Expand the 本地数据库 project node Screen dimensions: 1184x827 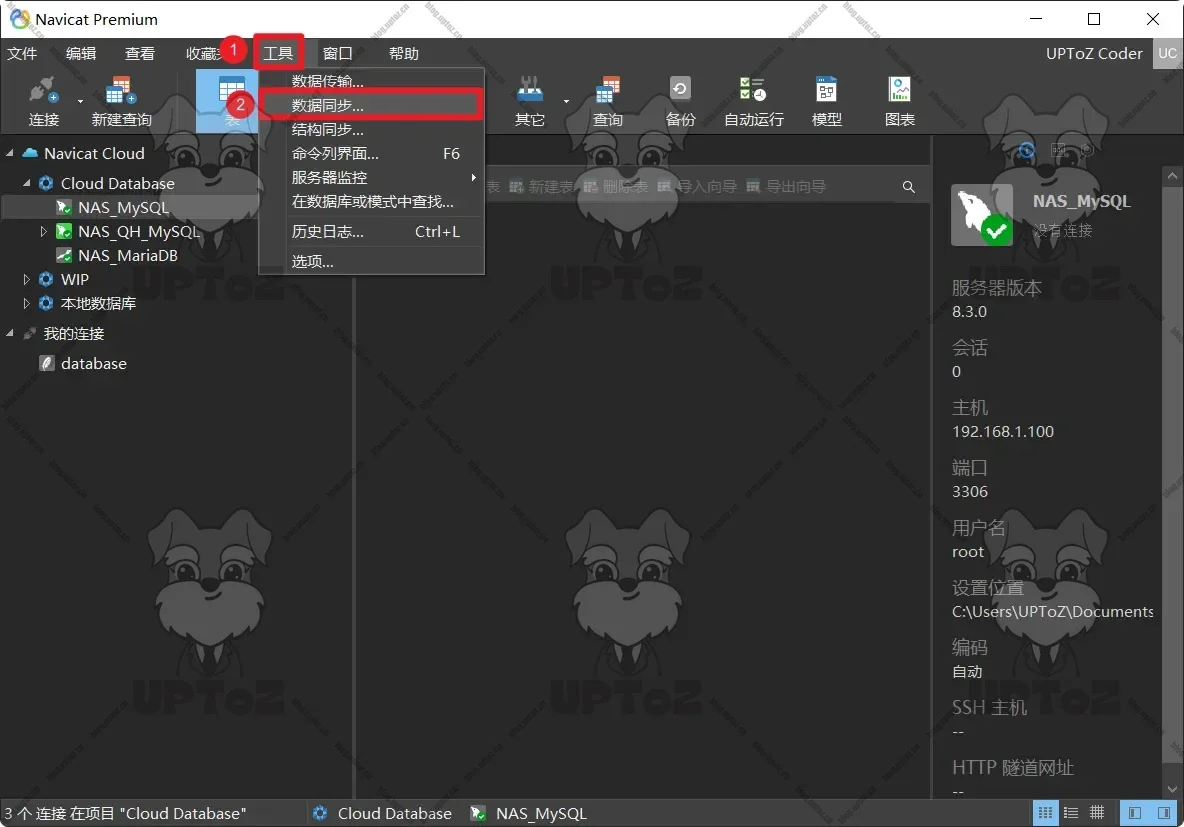pyautogui.click(x=26, y=304)
